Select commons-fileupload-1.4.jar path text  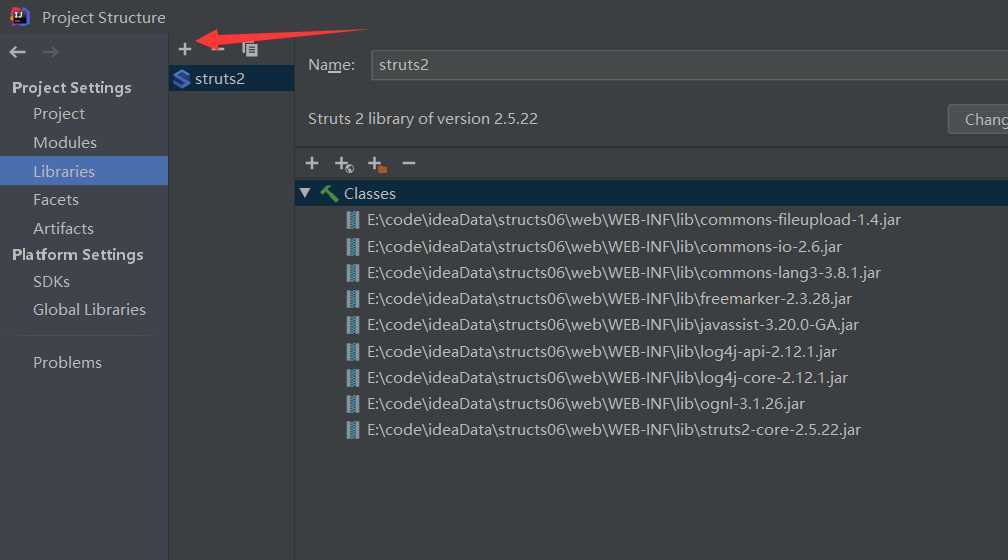pyautogui.click(x=634, y=220)
